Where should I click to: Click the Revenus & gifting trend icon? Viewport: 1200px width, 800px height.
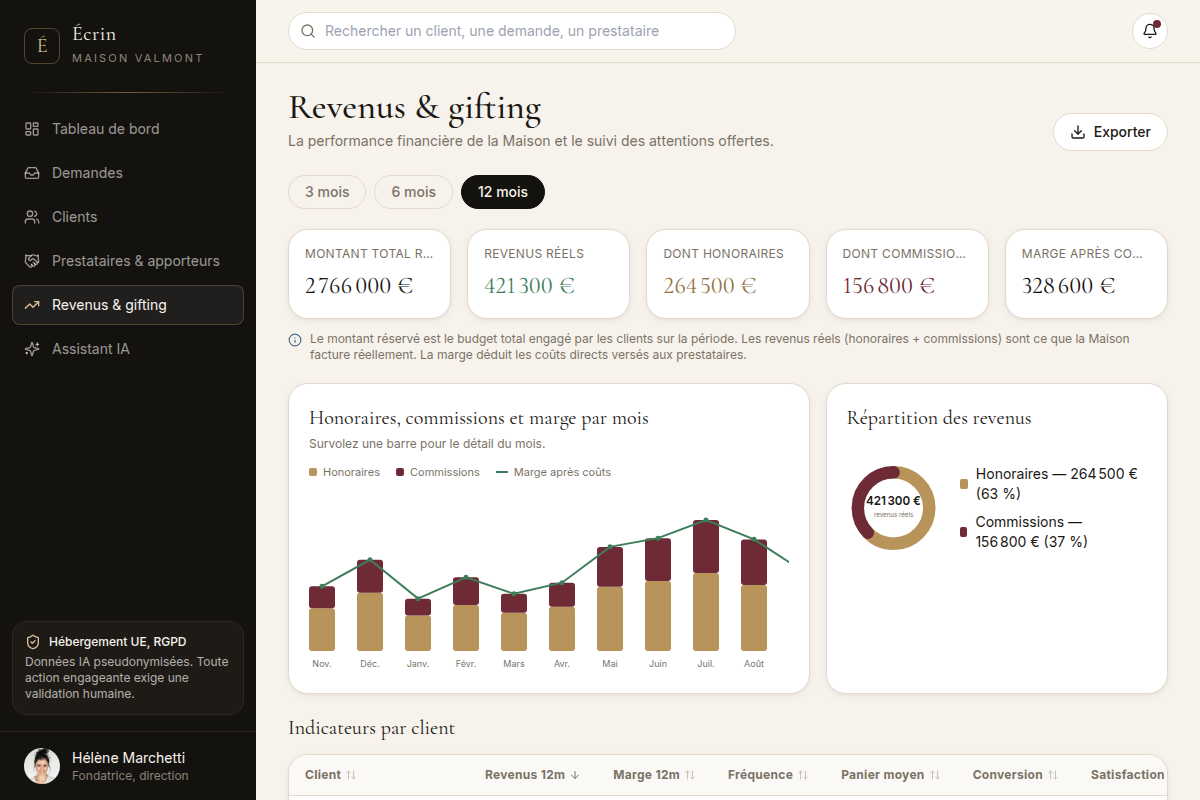32,305
